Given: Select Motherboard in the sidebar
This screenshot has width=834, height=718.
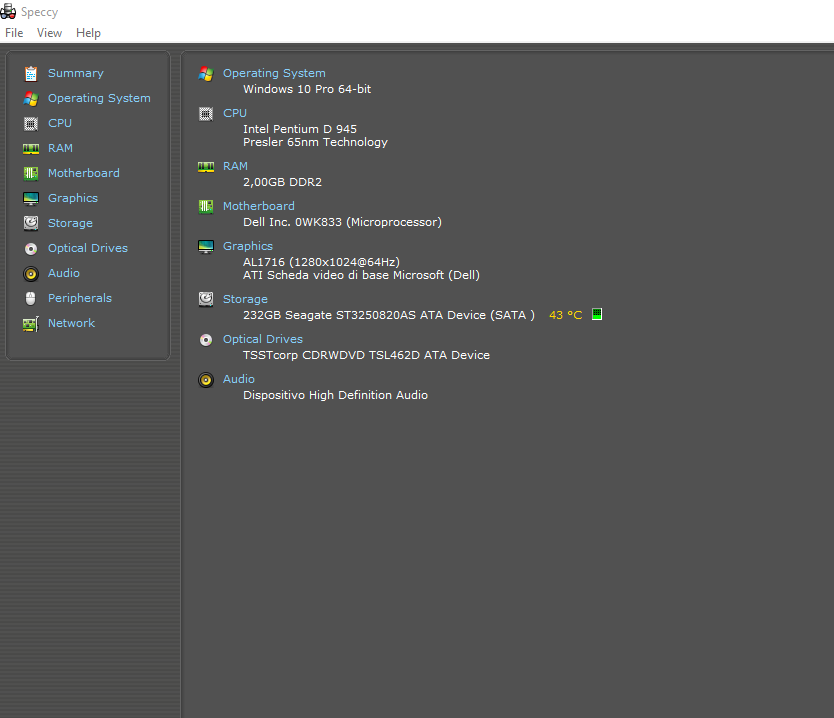Looking at the screenshot, I should tap(84, 173).
